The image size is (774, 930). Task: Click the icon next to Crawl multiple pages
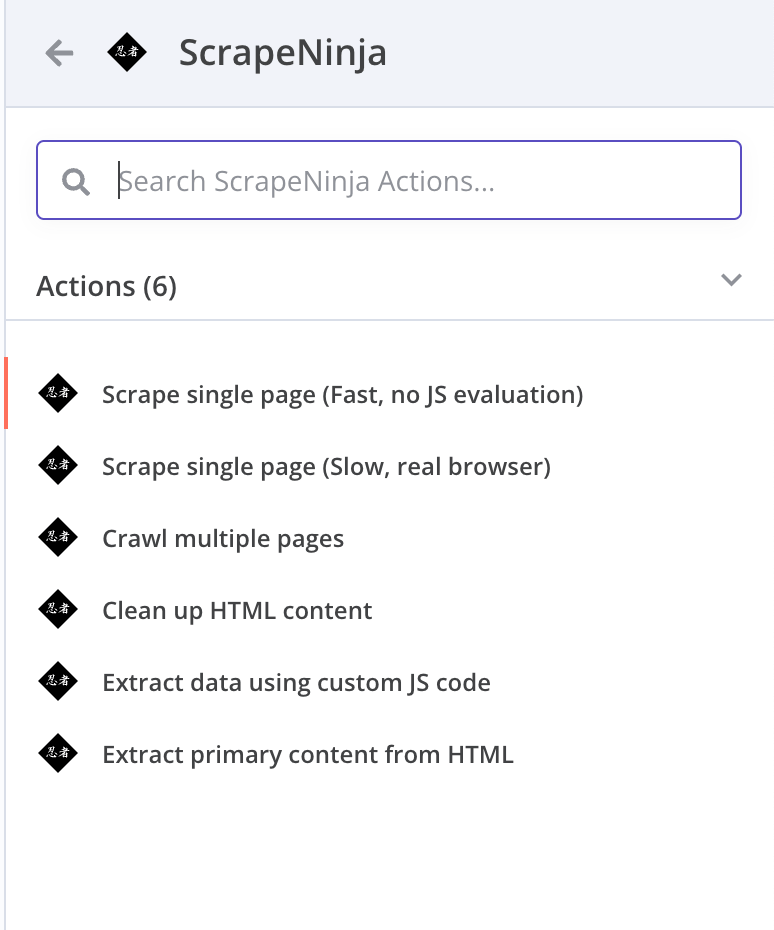[x=58, y=538]
